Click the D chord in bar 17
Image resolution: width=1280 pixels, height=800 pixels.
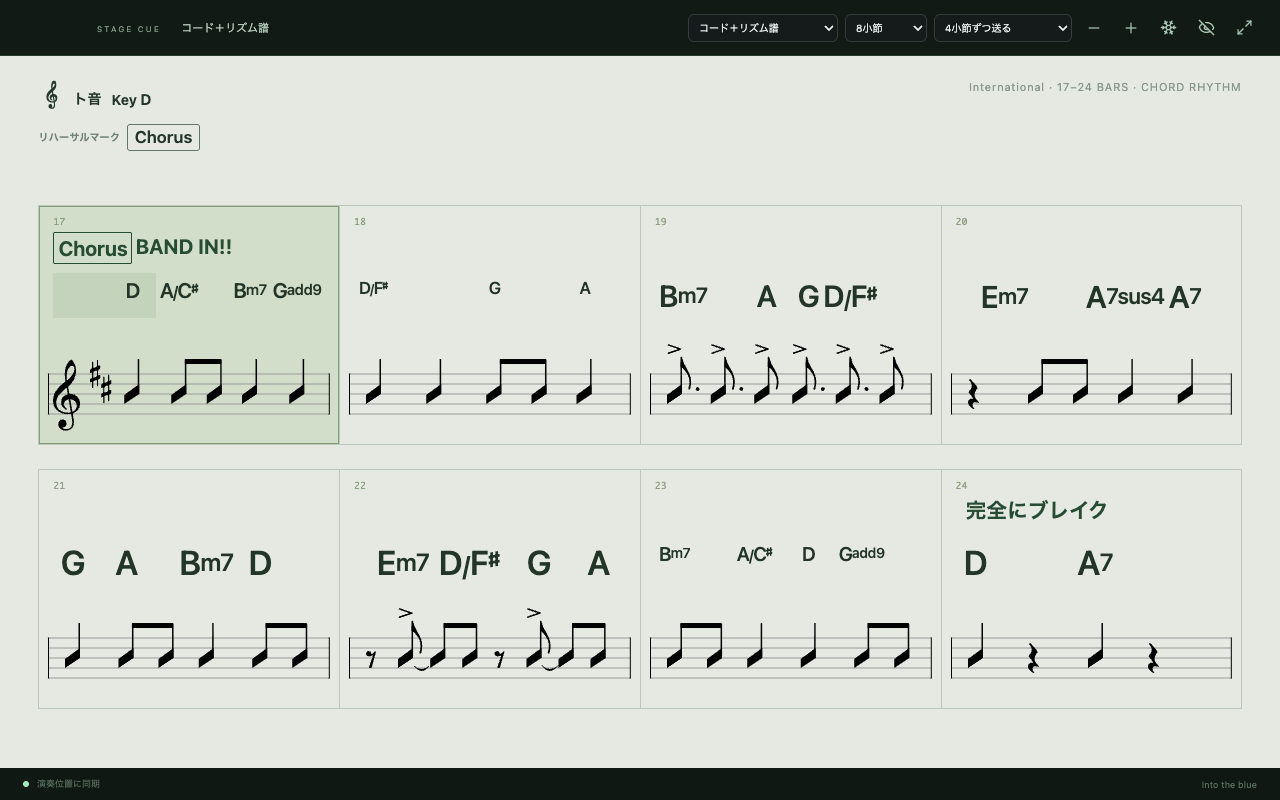(132, 291)
